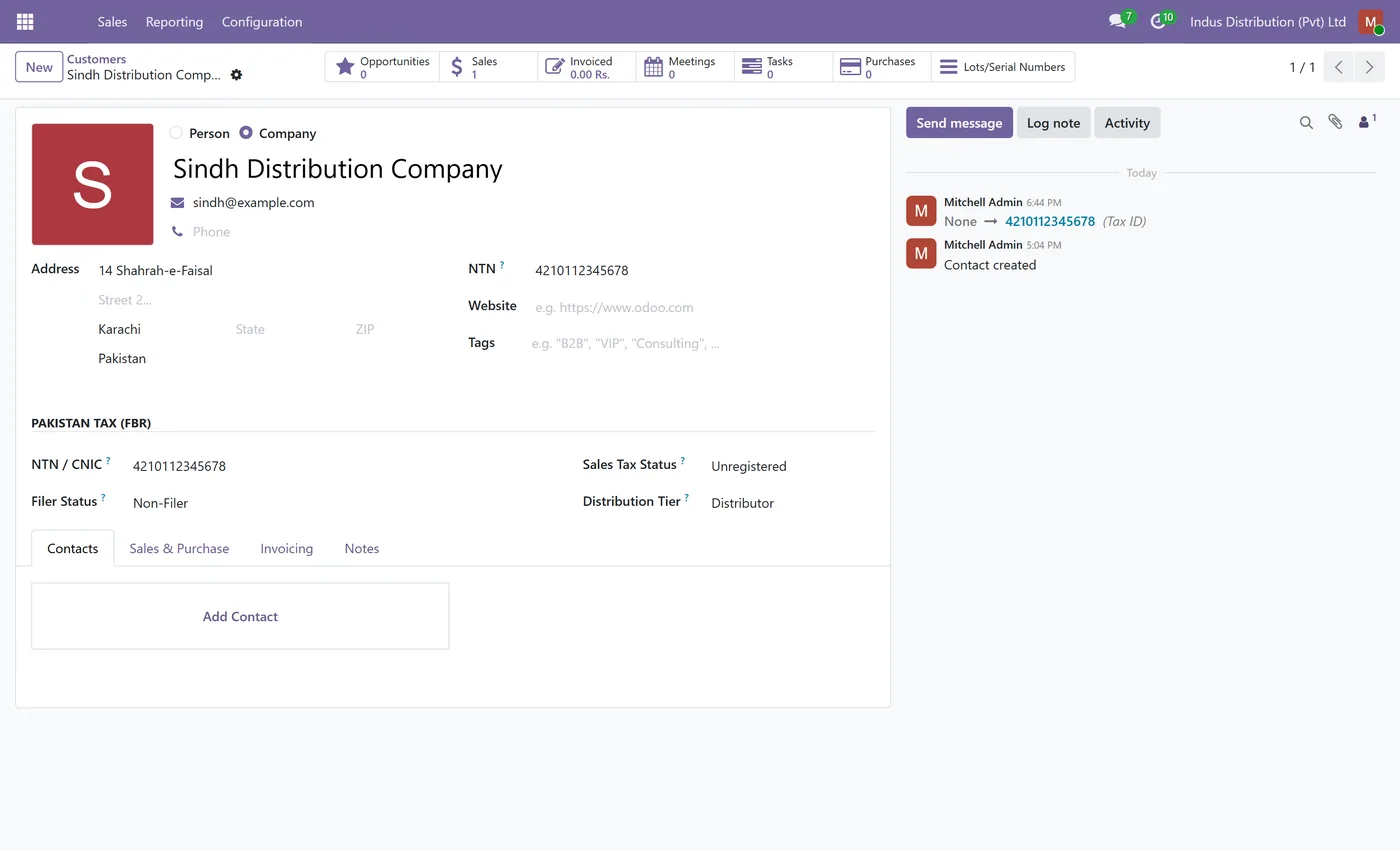Click the Activity button

1127,123
